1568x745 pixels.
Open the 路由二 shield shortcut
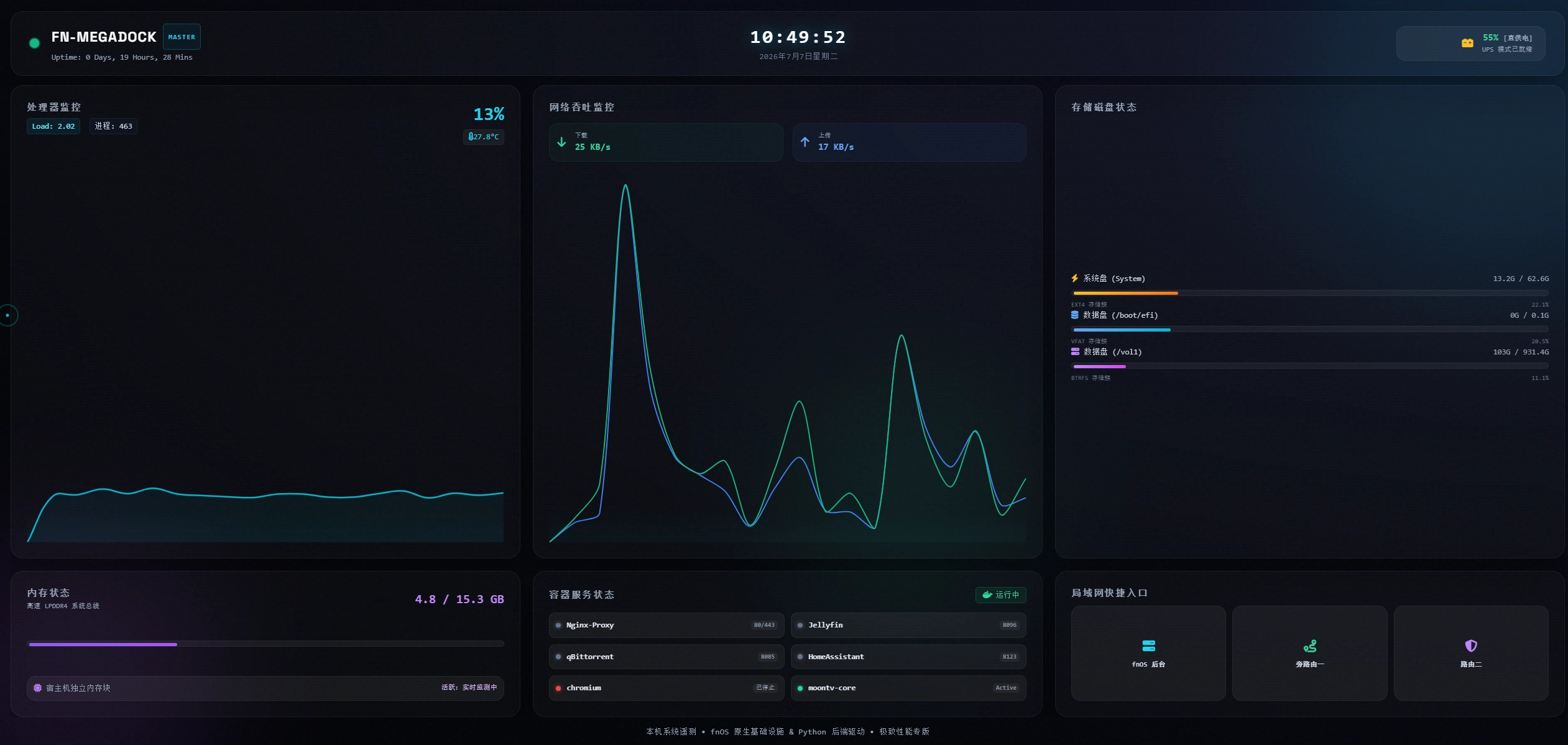tap(1470, 653)
